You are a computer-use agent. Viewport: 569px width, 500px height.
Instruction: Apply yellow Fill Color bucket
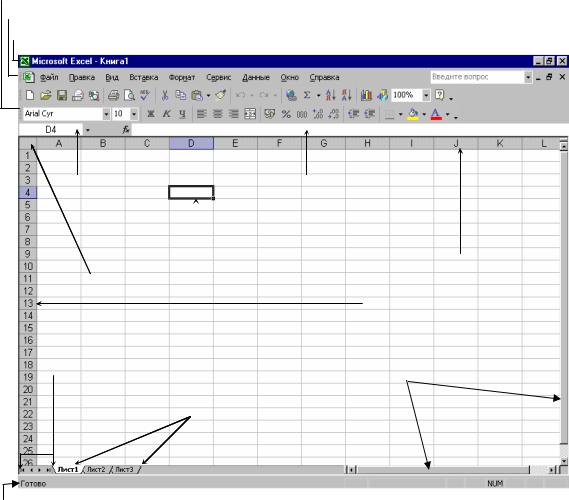tap(413, 114)
